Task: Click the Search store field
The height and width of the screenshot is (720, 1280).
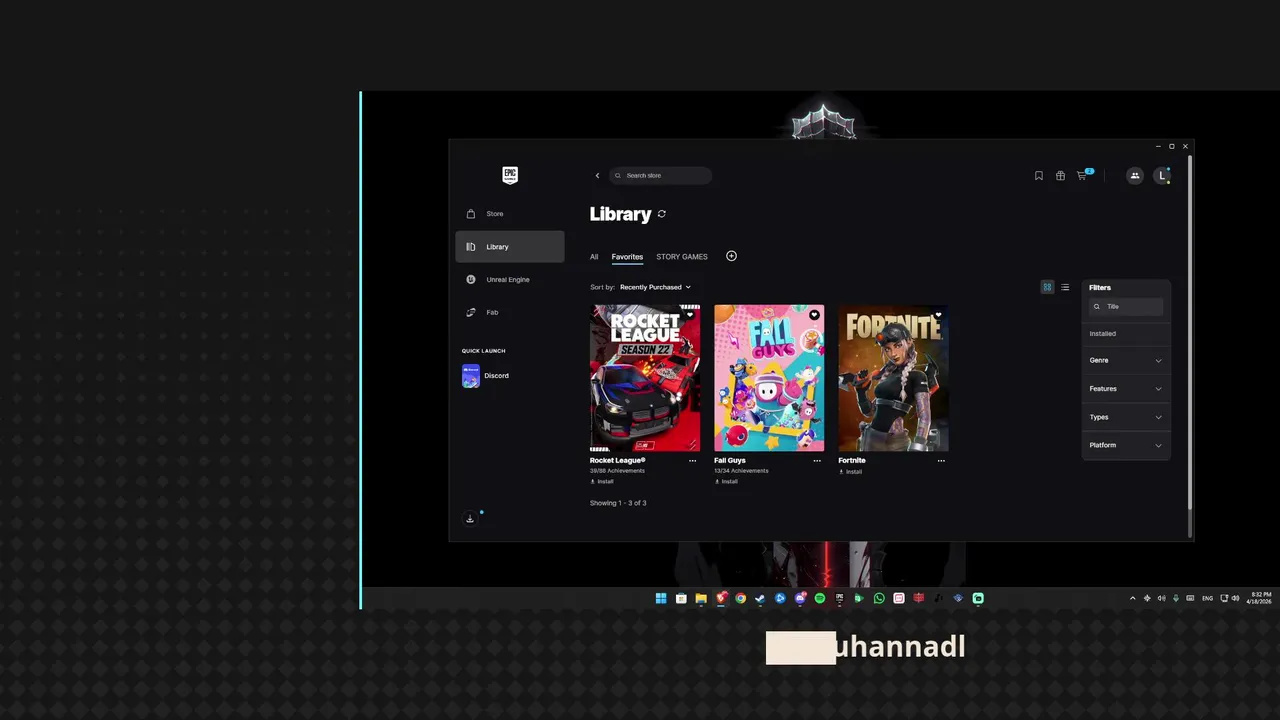Action: click(x=660, y=176)
